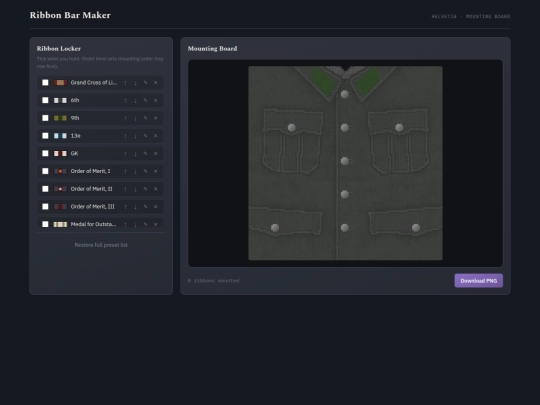Remove the Medal for Outsta... ribbon
540x405 pixels.
156,224
